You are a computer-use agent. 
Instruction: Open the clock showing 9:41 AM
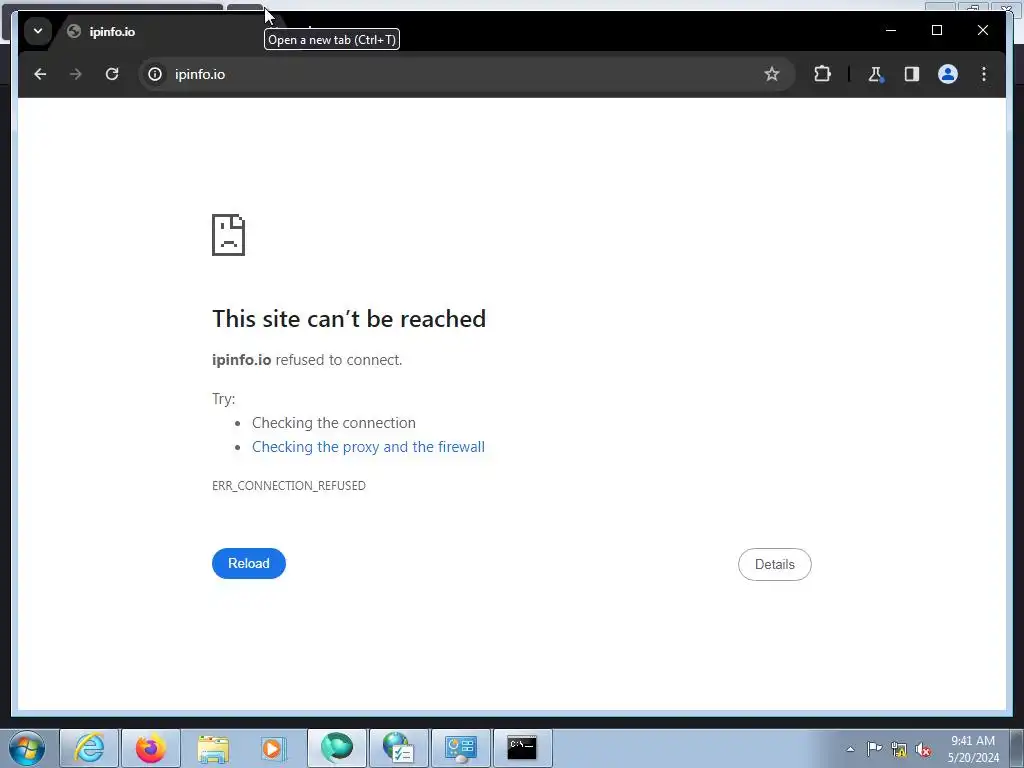click(x=972, y=749)
